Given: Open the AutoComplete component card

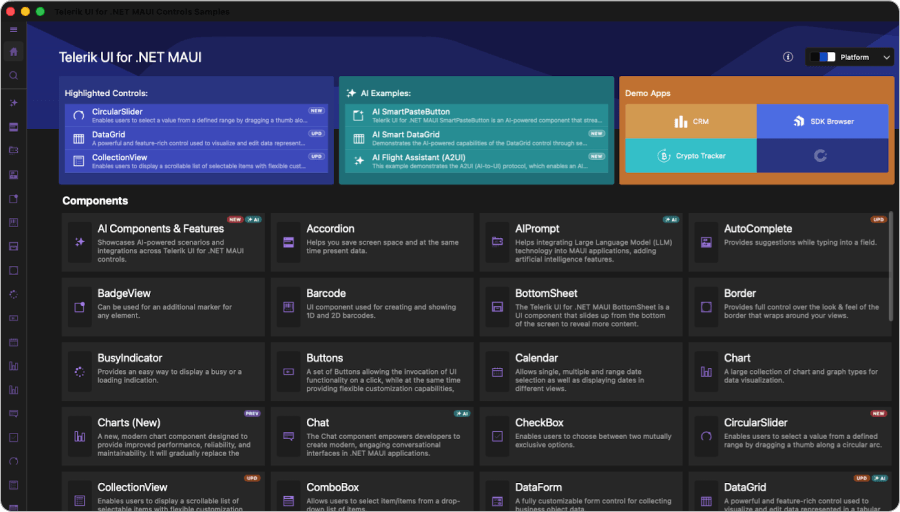Looking at the screenshot, I should 789,242.
